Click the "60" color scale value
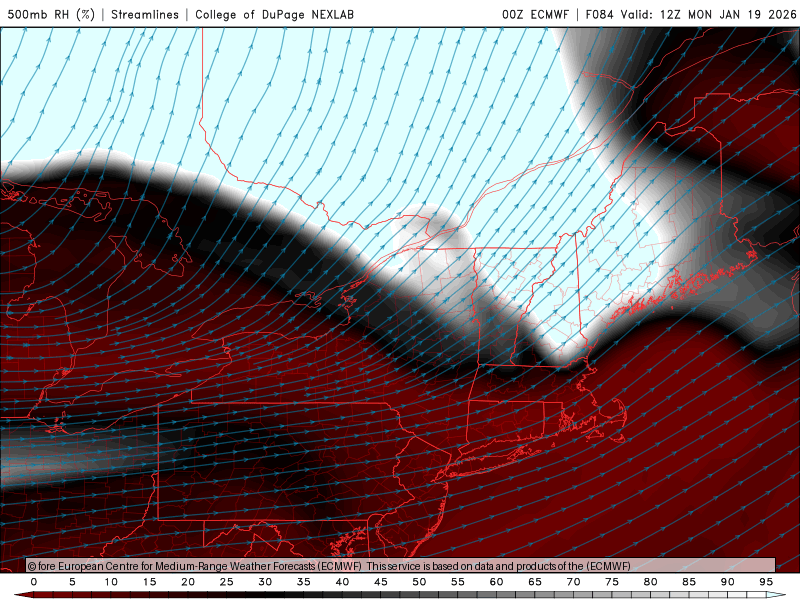Viewport: 800px width, 600px height. pyautogui.click(x=496, y=582)
